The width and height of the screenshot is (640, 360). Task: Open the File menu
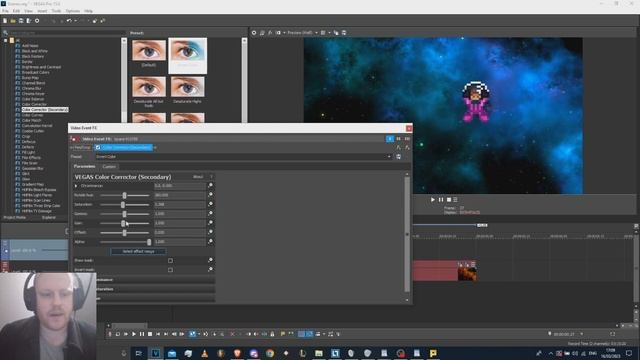[x=5, y=11]
